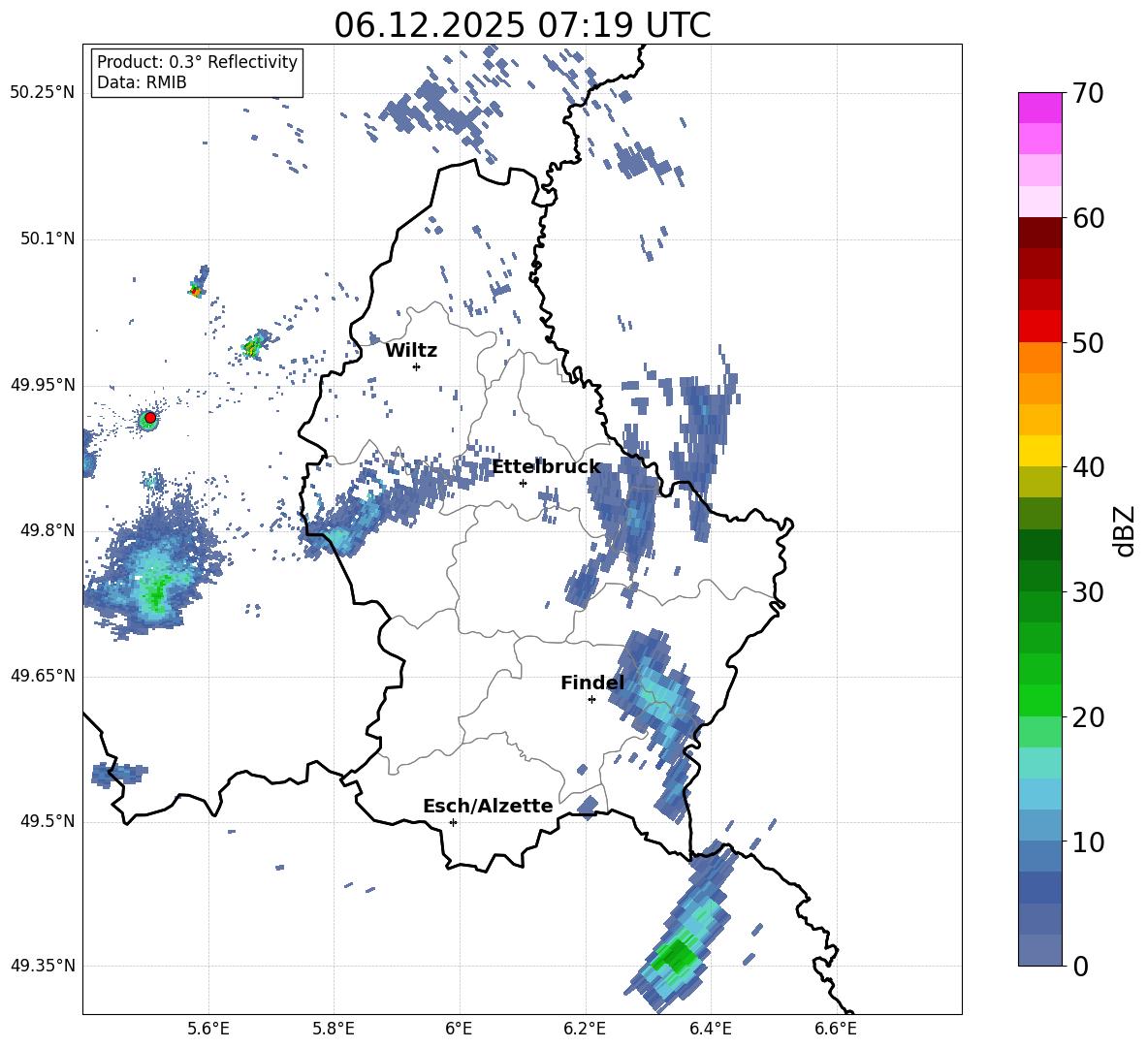
Task: Click the 'Product: 0.3° Reflectivity' label
Action: coord(197,61)
